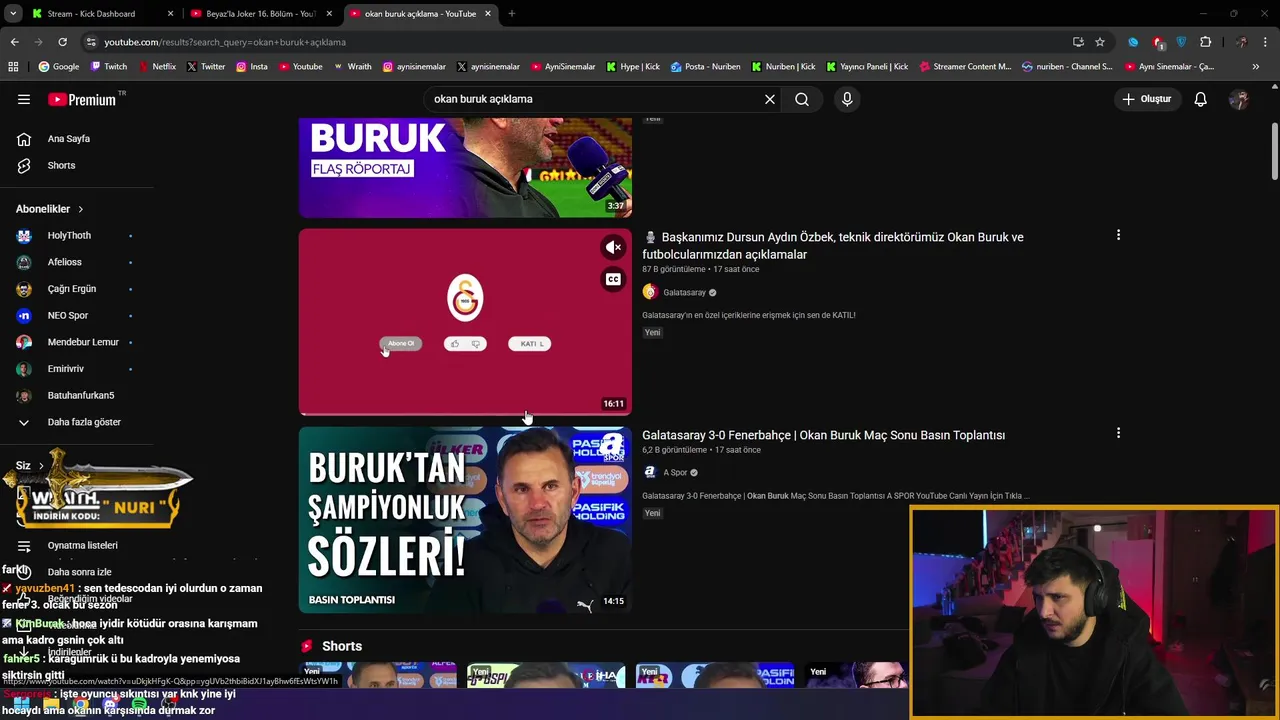
Task: Open the Twitch bookmark
Action: (x=109, y=67)
